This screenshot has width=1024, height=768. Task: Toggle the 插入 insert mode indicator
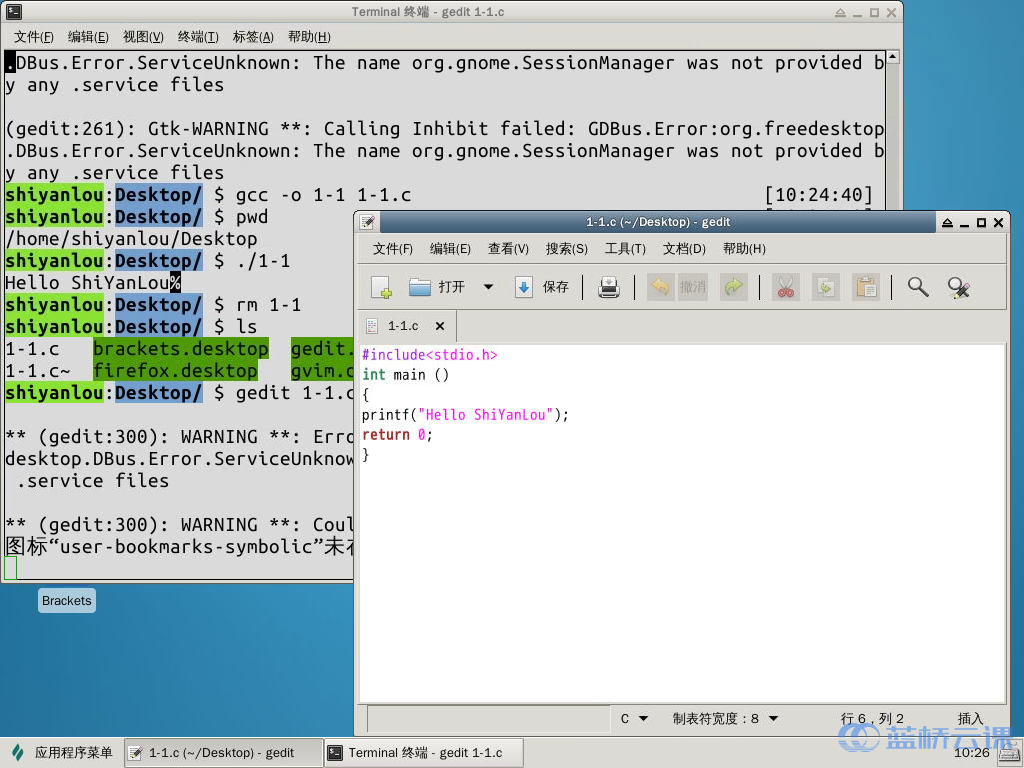[x=970, y=718]
